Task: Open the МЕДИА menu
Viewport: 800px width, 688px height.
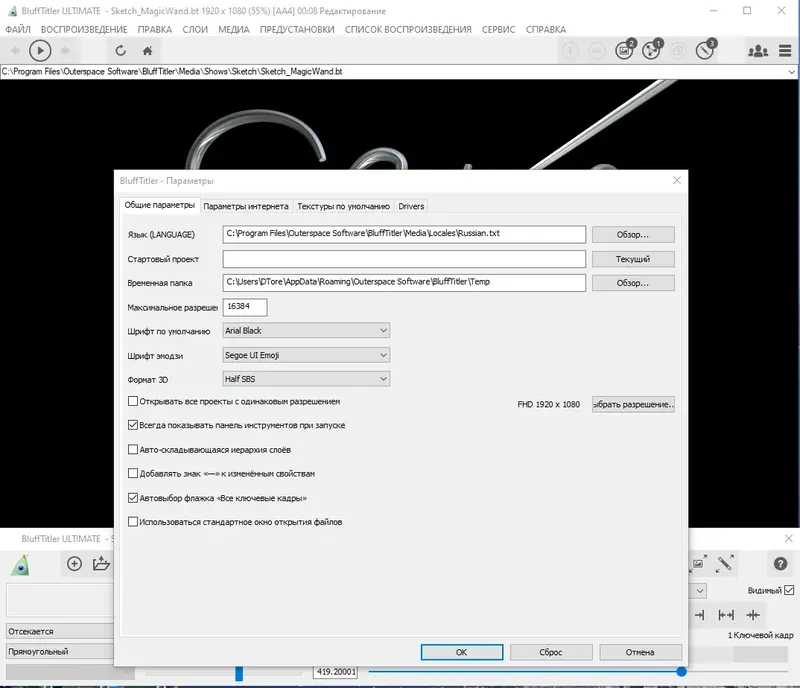Action: pyautogui.click(x=234, y=29)
